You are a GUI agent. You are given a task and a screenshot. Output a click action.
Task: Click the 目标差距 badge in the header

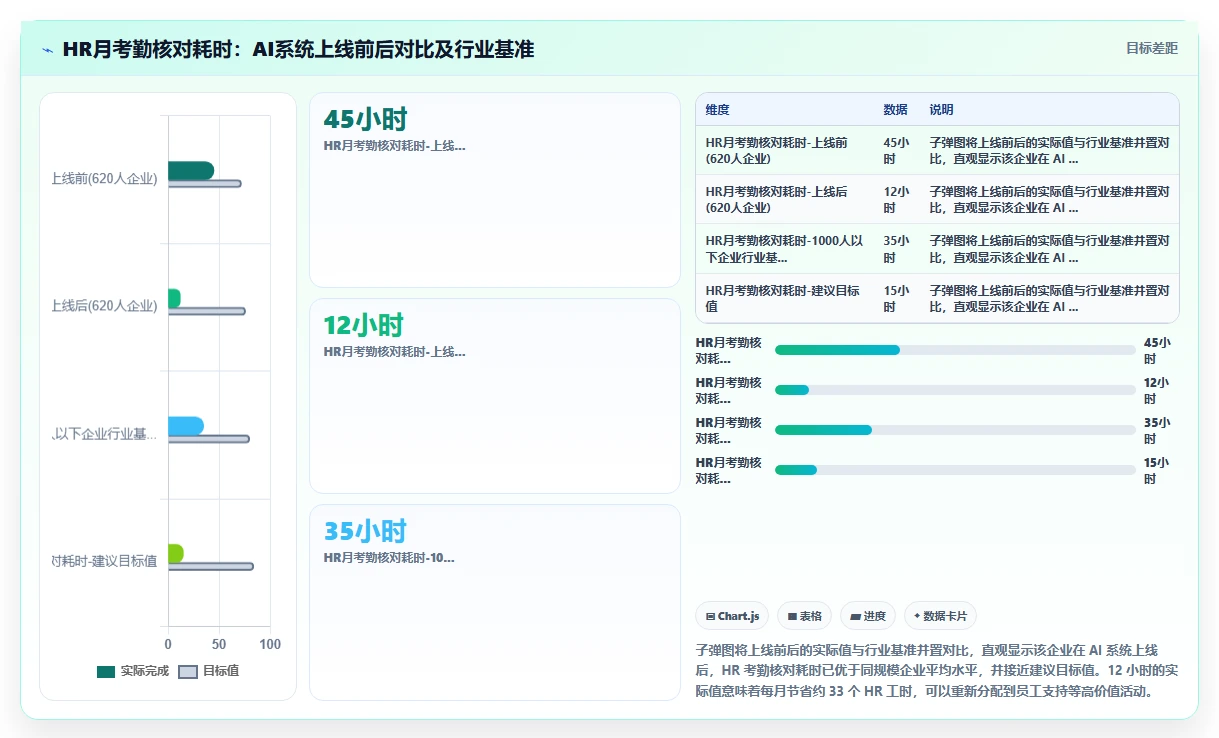1152,48
